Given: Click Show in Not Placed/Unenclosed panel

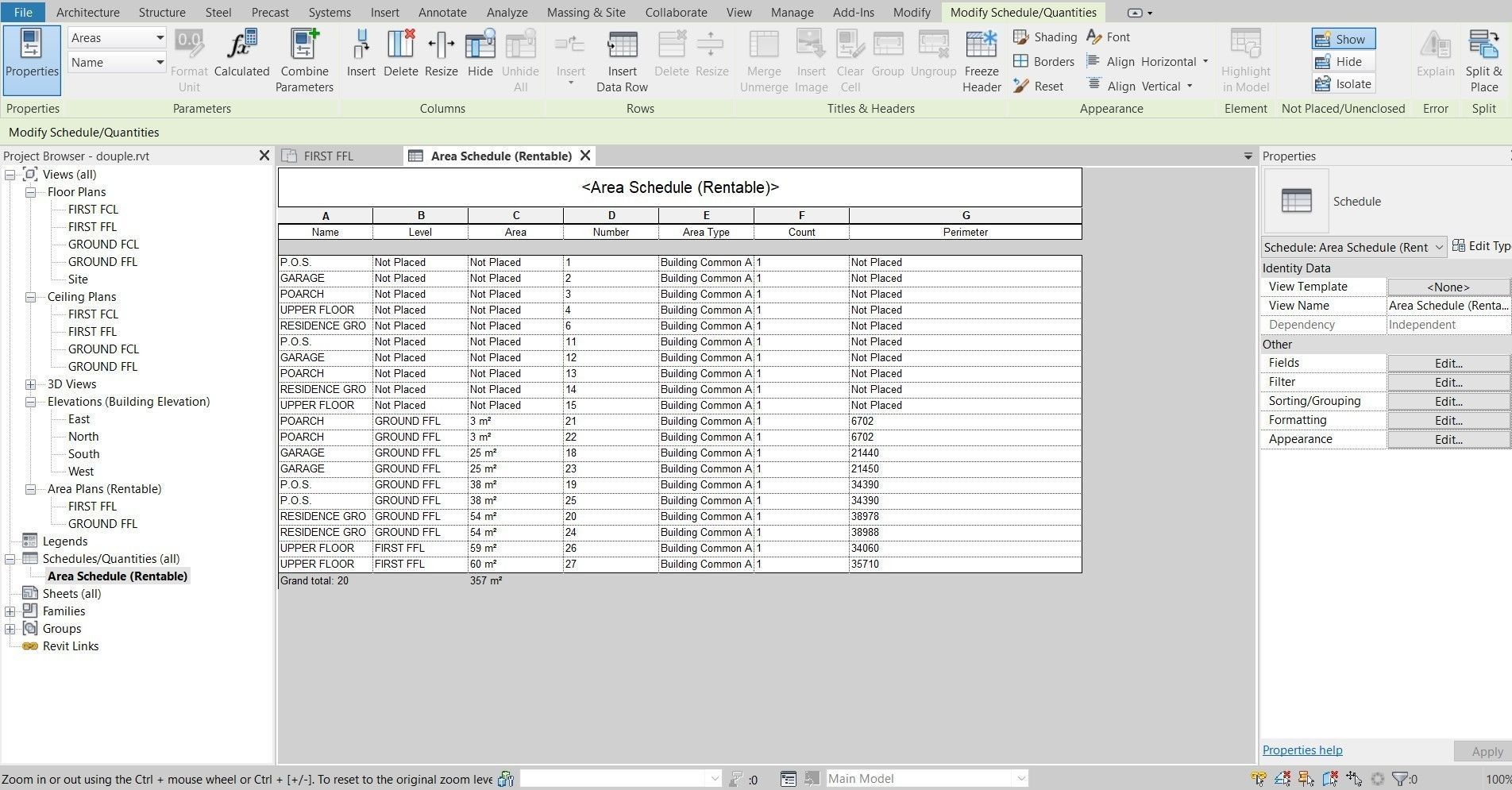Looking at the screenshot, I should (x=1343, y=39).
